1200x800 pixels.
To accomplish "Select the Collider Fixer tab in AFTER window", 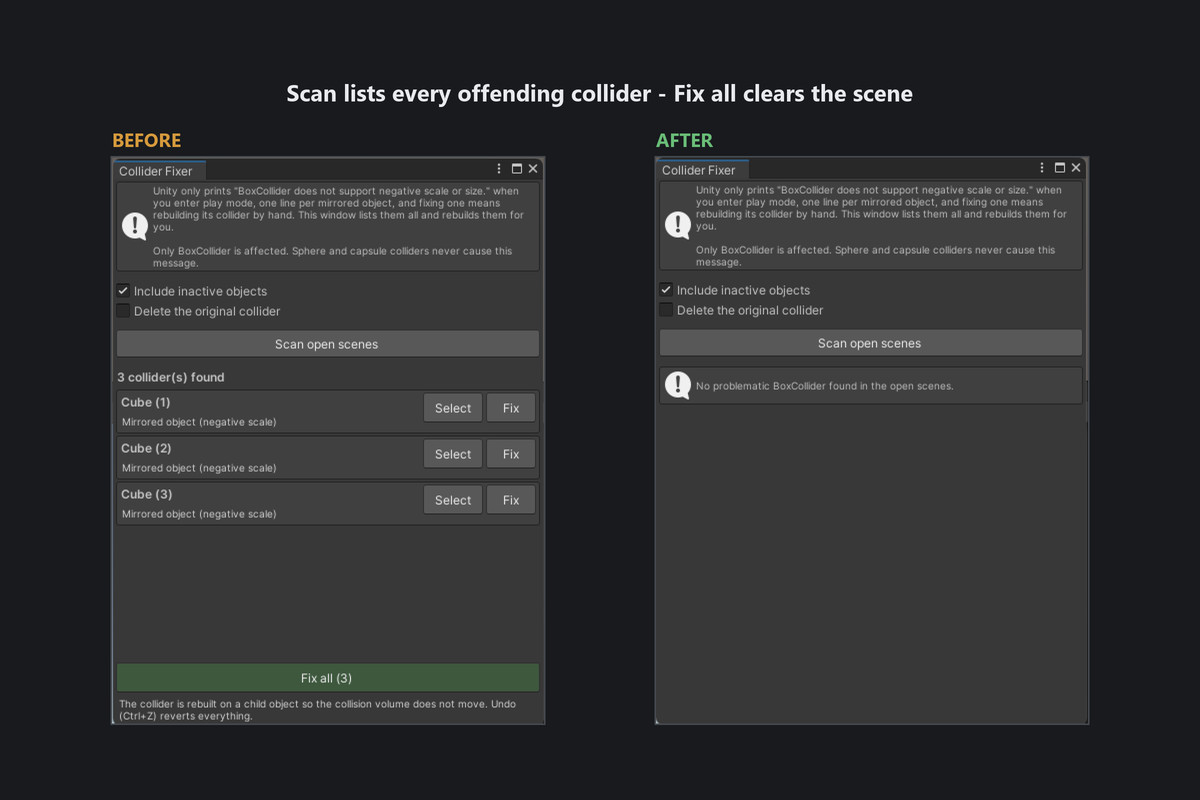I will point(702,170).
